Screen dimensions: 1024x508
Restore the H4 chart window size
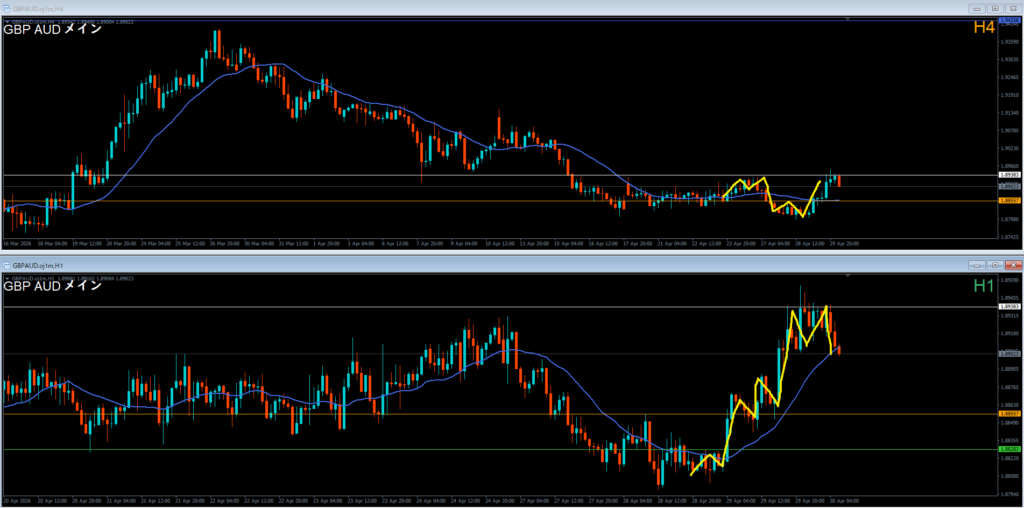pyautogui.click(x=994, y=8)
